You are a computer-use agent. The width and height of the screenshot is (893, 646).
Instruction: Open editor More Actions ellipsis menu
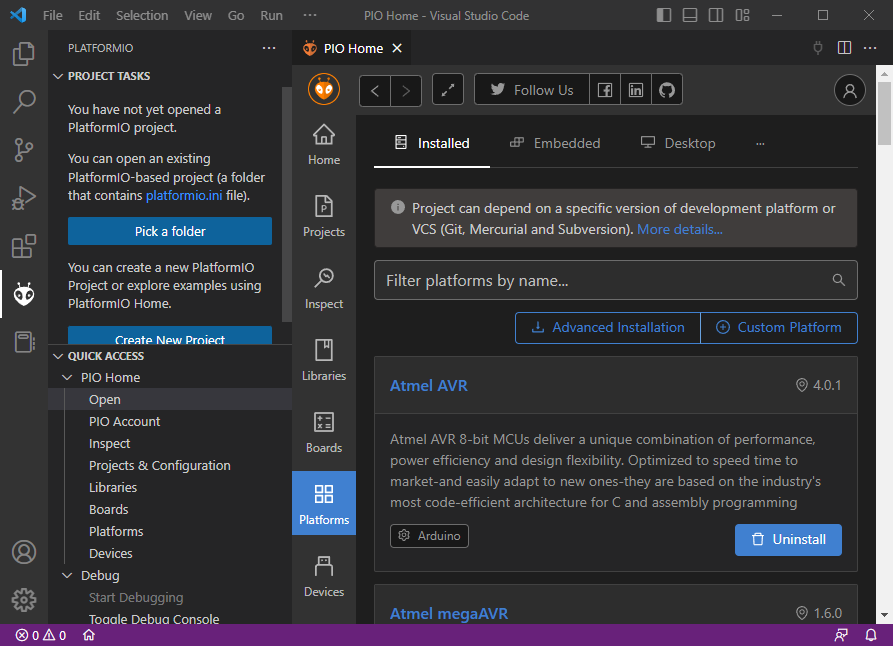(x=870, y=48)
